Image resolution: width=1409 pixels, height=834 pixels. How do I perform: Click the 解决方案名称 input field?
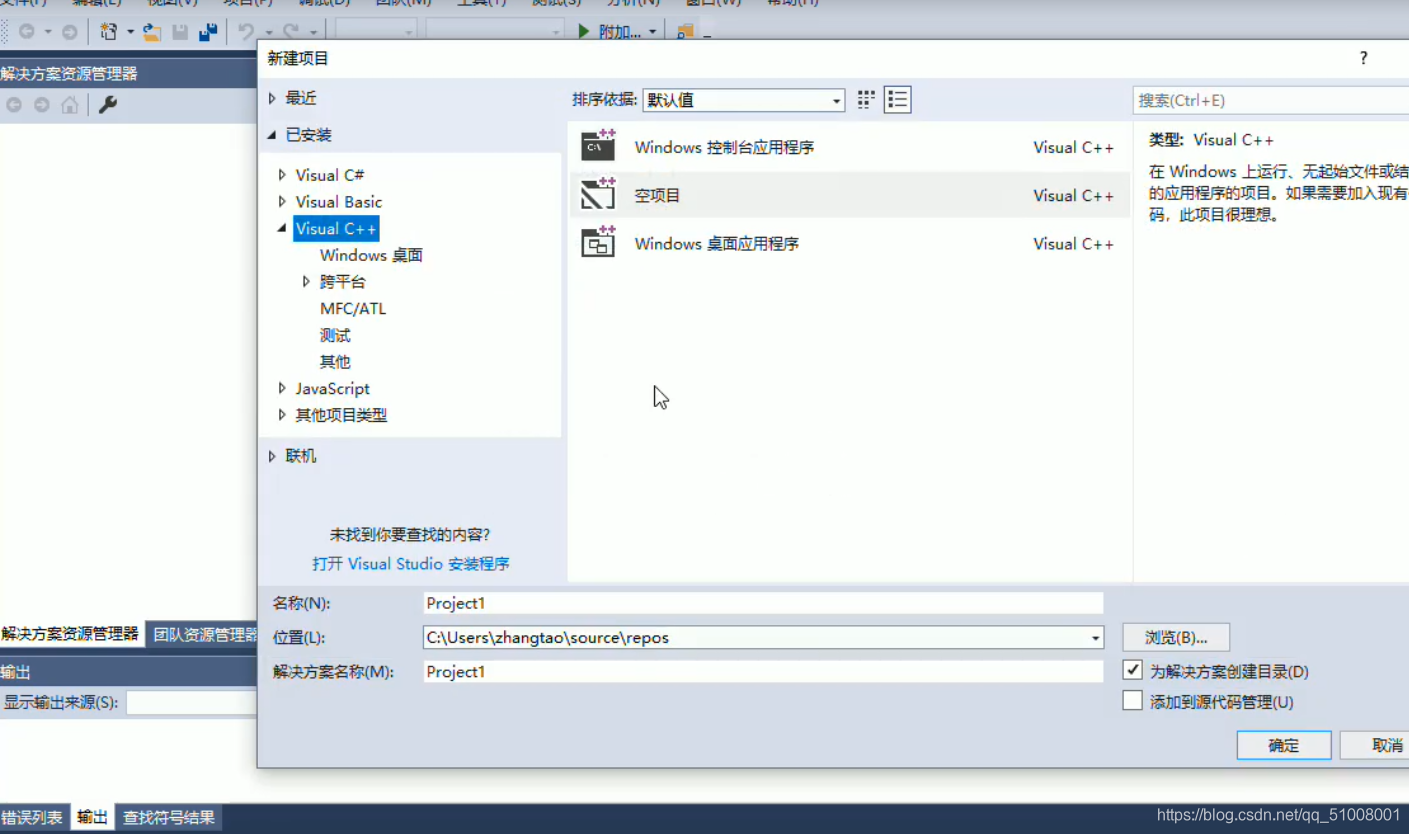[x=763, y=672]
